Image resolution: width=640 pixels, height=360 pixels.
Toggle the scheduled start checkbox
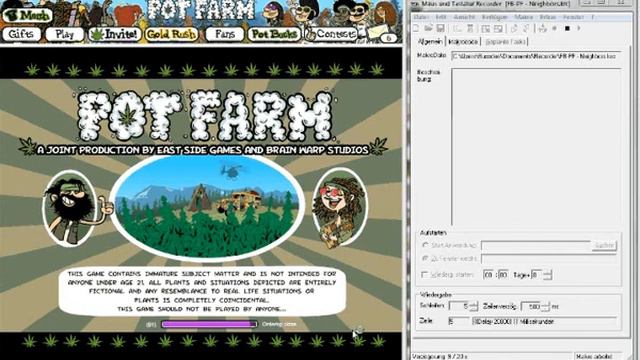(x=424, y=275)
